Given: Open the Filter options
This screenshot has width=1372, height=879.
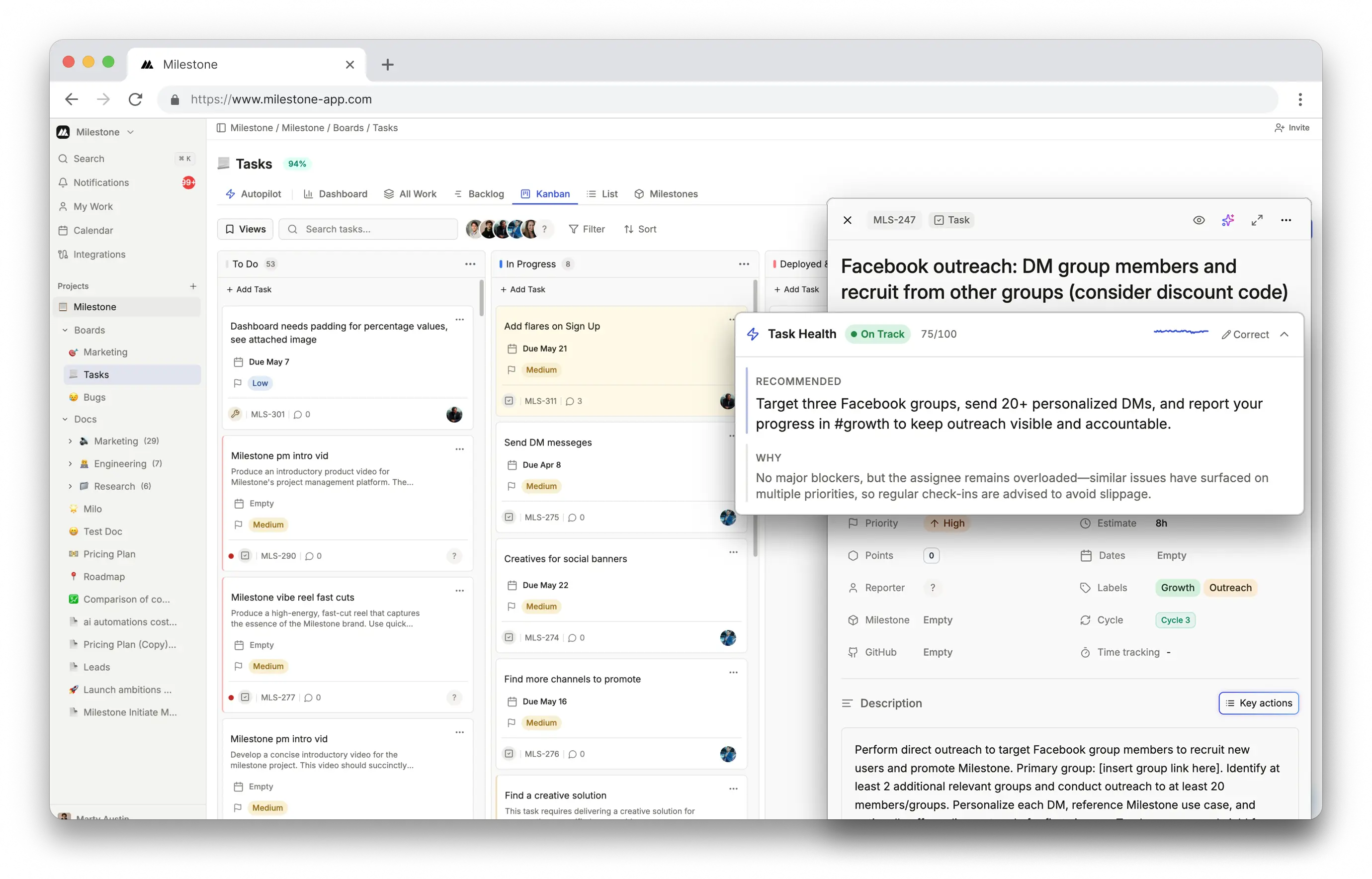Looking at the screenshot, I should tap(587, 229).
